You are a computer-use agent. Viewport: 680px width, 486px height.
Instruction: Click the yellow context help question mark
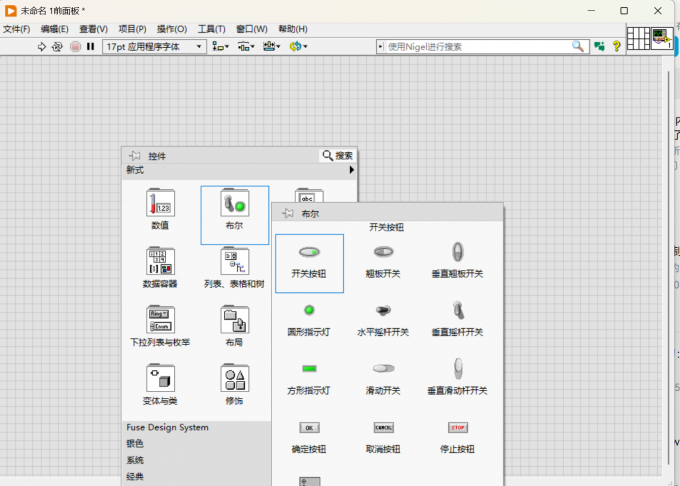(x=616, y=46)
